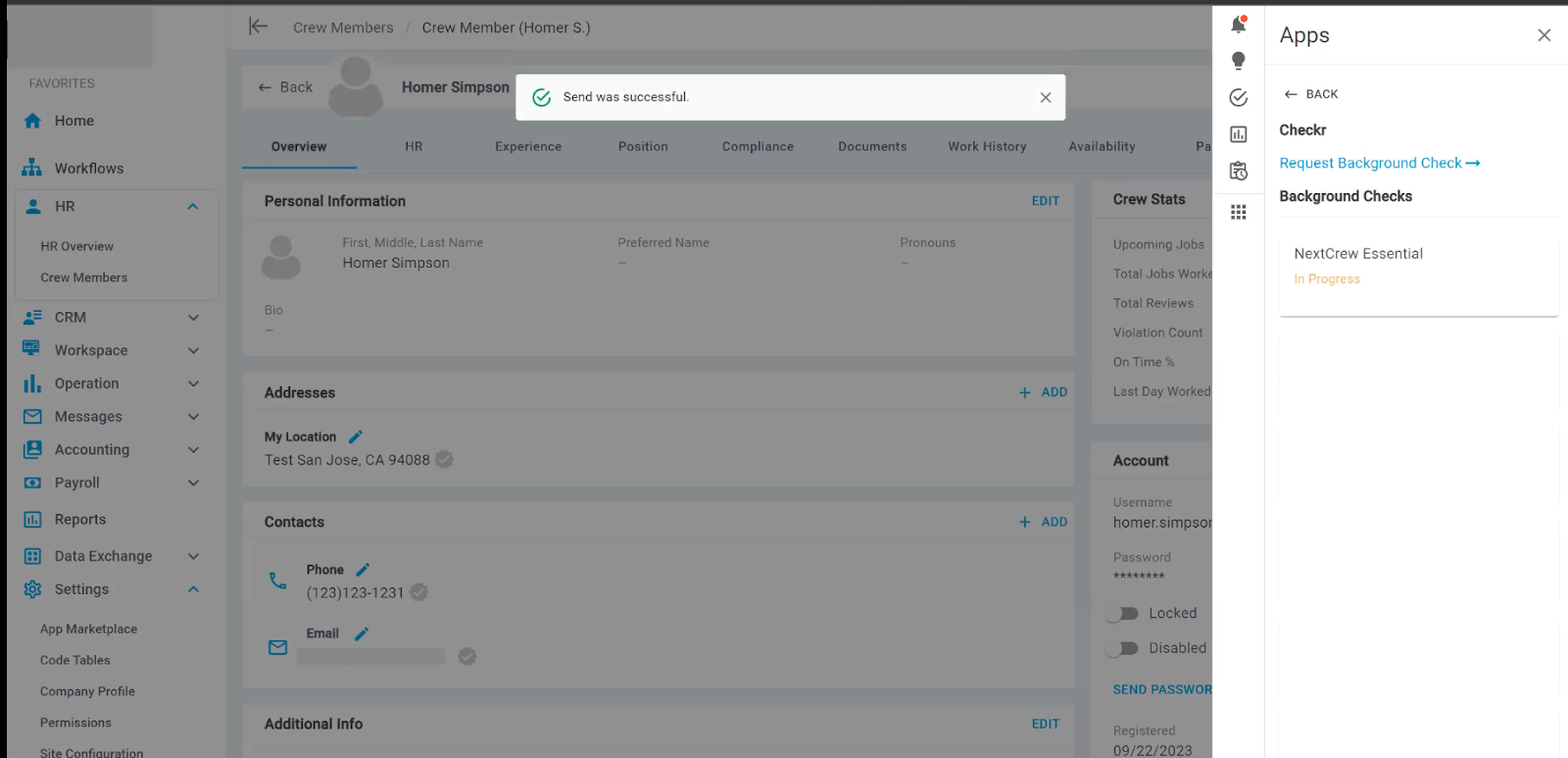The width and height of the screenshot is (1568, 758).
Task: Click BACK in the Apps panel
Action: (1310, 94)
